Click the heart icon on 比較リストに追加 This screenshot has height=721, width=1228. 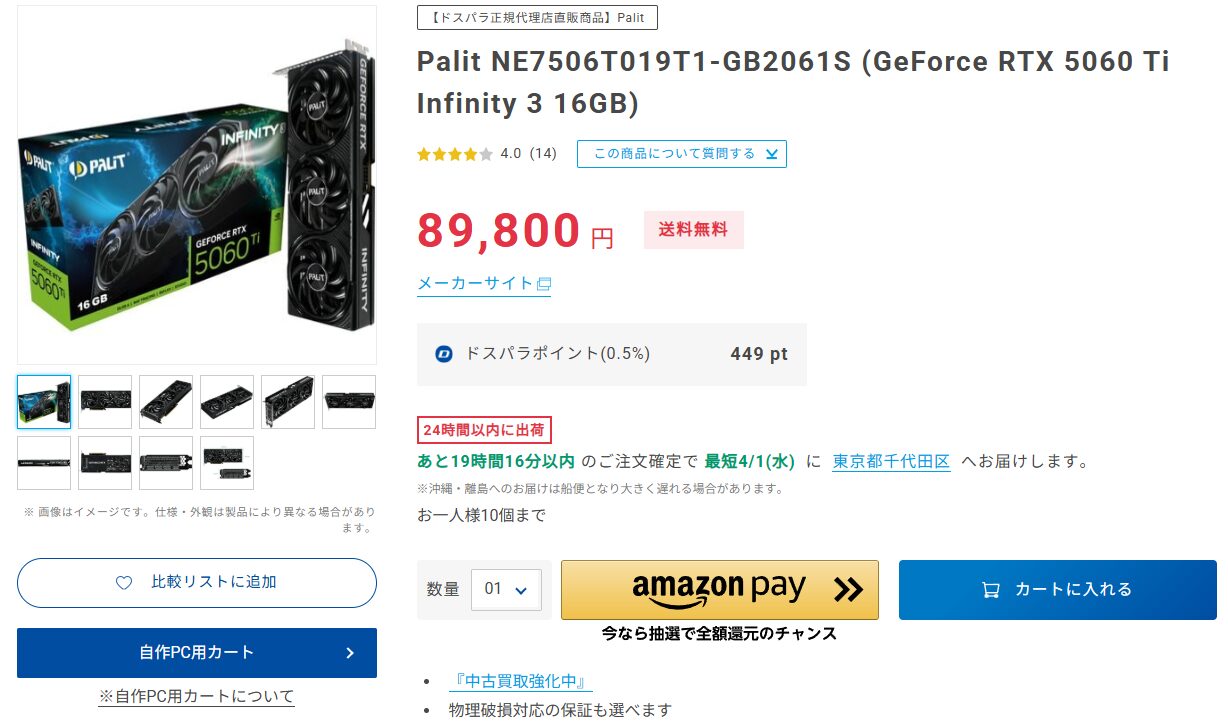124,583
